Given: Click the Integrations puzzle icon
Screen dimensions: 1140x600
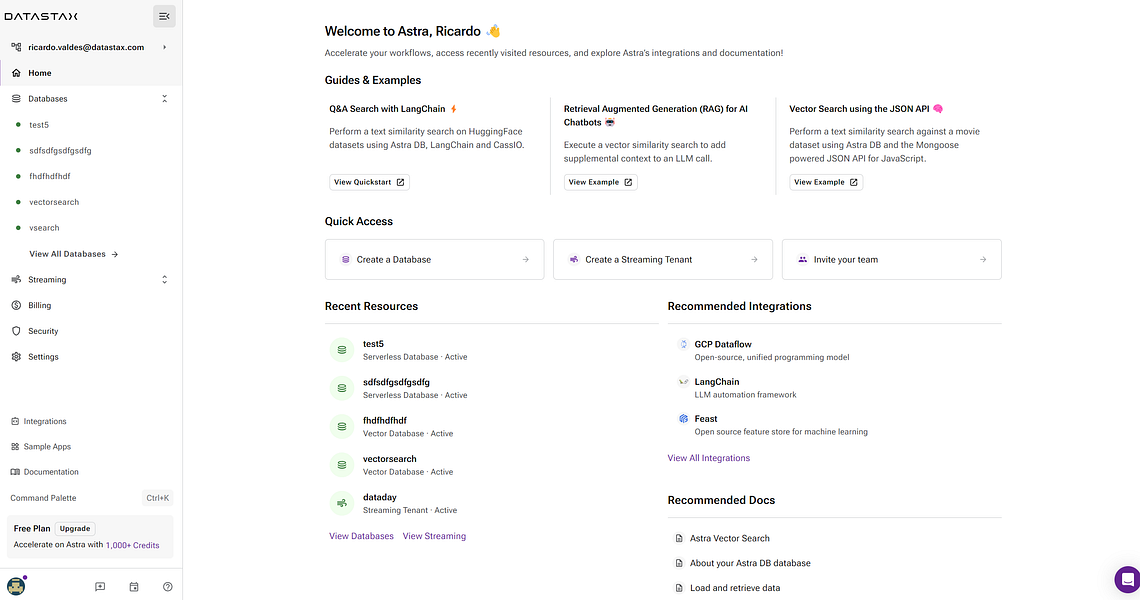Looking at the screenshot, I should [x=15, y=421].
